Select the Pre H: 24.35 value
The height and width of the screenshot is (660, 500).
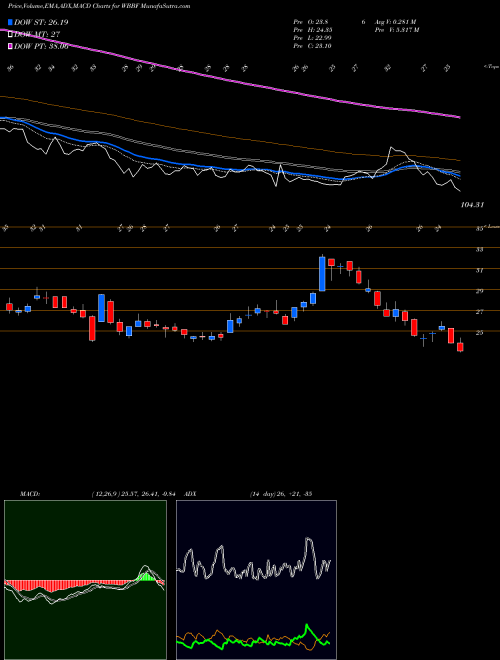coord(314,30)
